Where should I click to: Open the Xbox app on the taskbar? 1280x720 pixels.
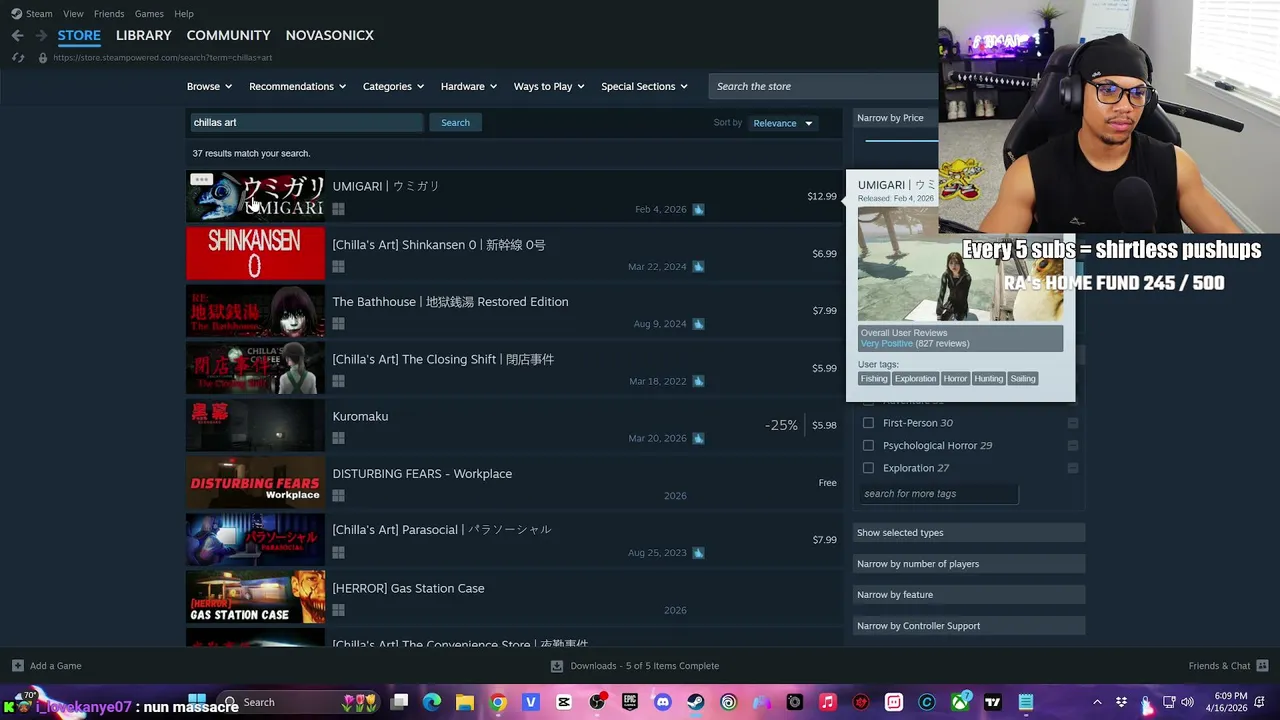tap(959, 702)
